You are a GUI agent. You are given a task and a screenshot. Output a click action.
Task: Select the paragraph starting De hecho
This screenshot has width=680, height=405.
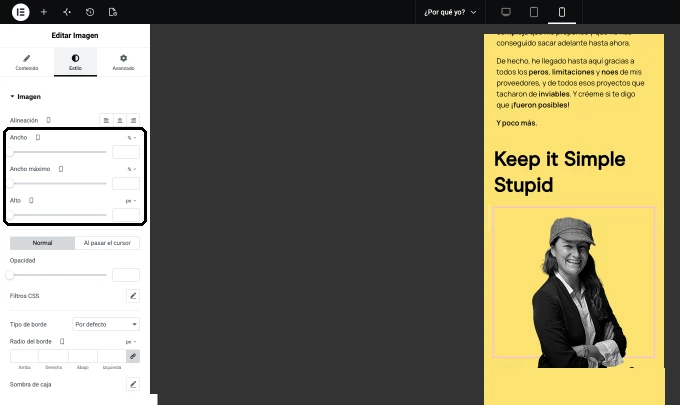coord(570,83)
